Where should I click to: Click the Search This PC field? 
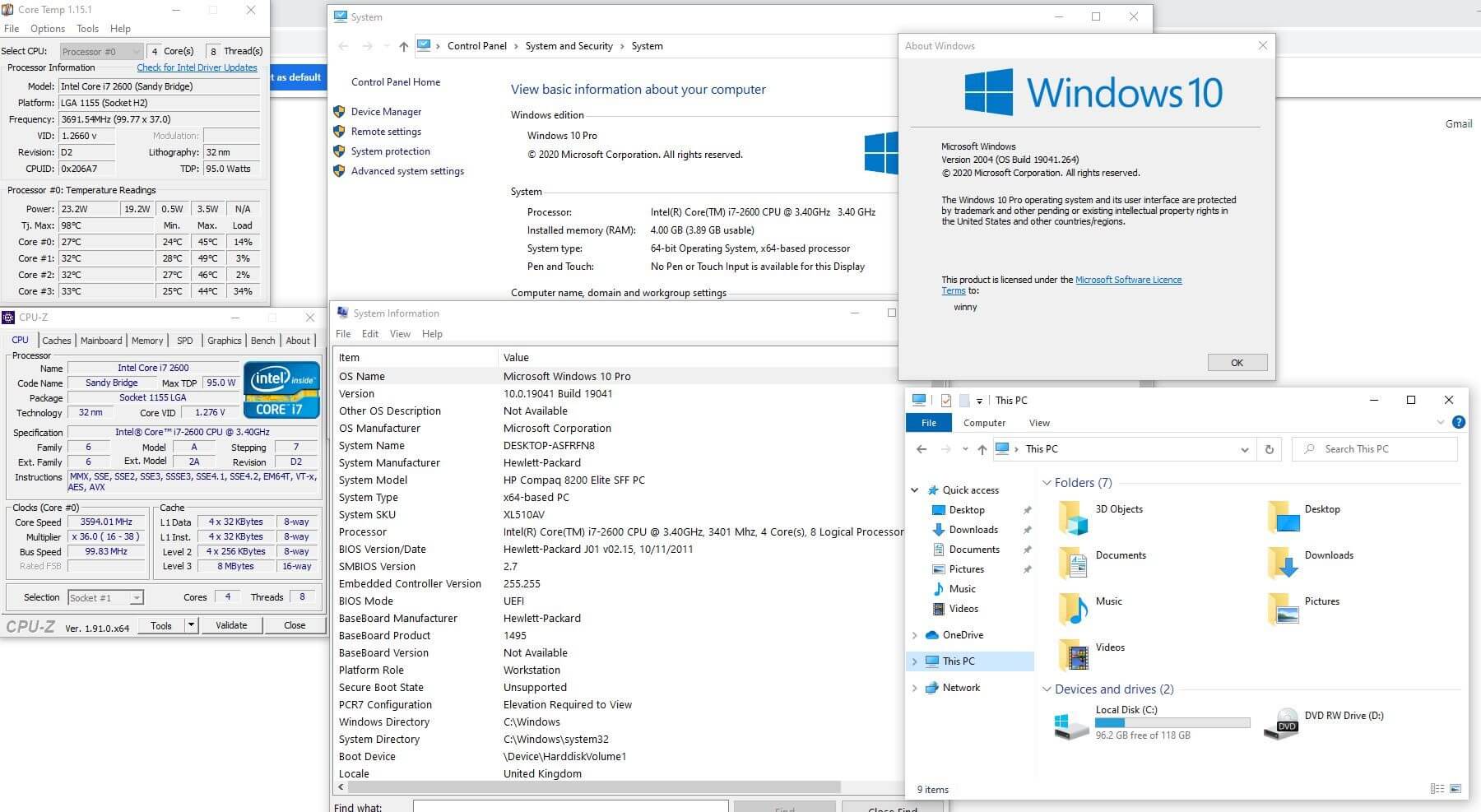pos(1375,449)
